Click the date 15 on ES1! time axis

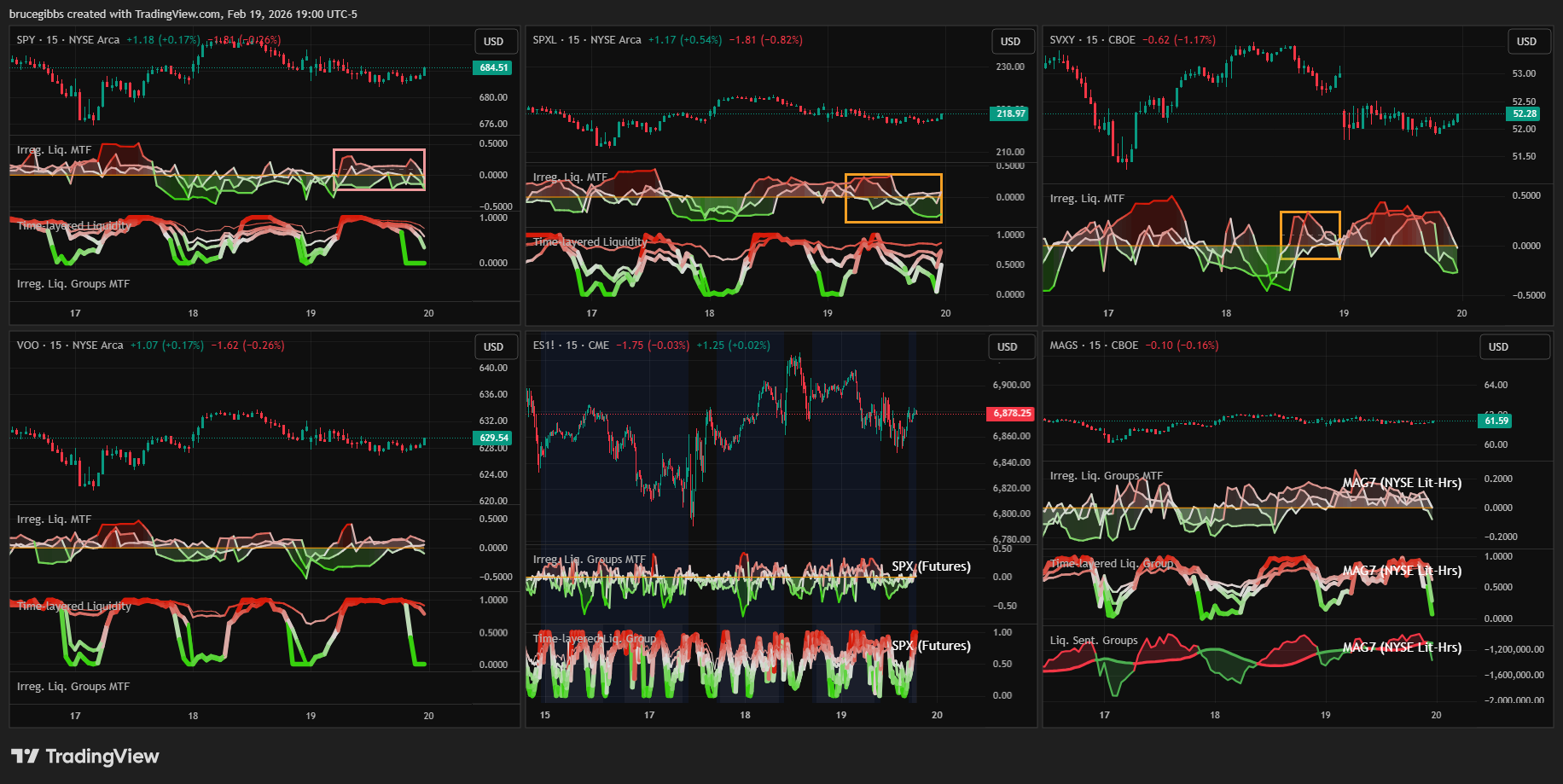[x=545, y=715]
